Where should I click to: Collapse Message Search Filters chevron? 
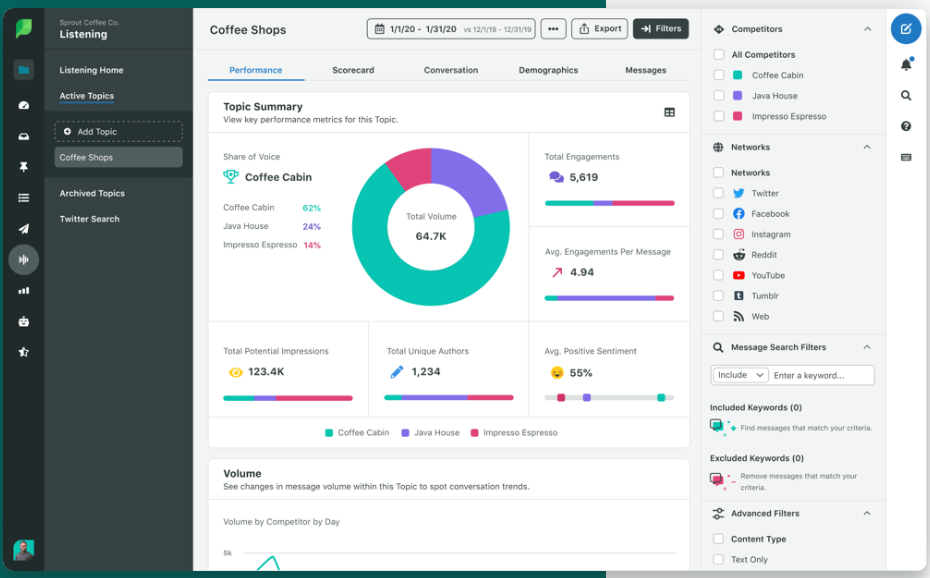pyautogui.click(x=867, y=347)
